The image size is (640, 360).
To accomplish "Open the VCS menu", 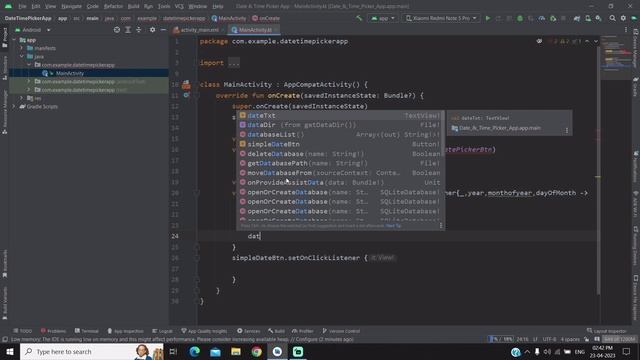I will pyautogui.click(x=179, y=7).
